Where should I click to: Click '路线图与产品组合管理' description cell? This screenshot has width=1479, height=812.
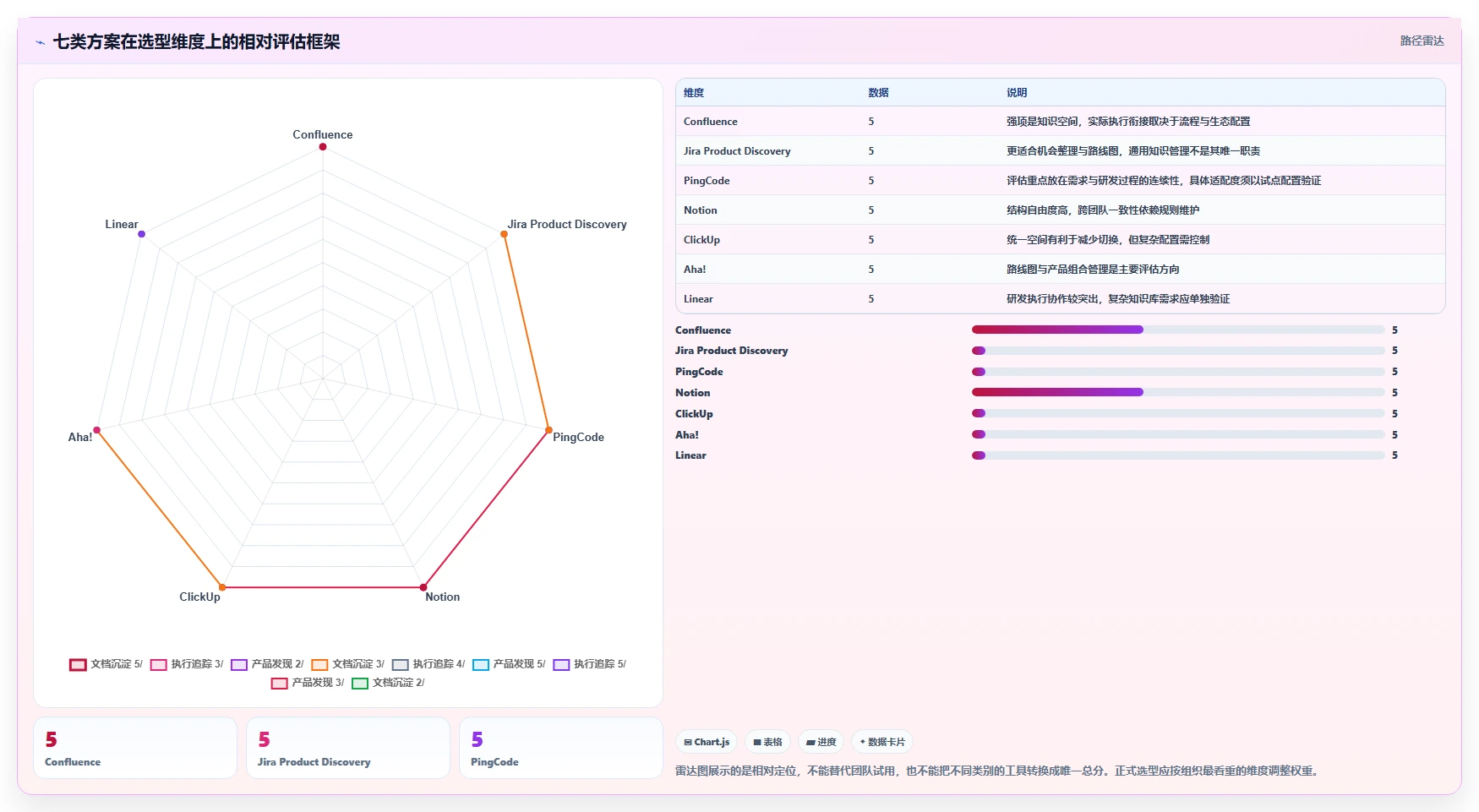[x=1093, y=270]
